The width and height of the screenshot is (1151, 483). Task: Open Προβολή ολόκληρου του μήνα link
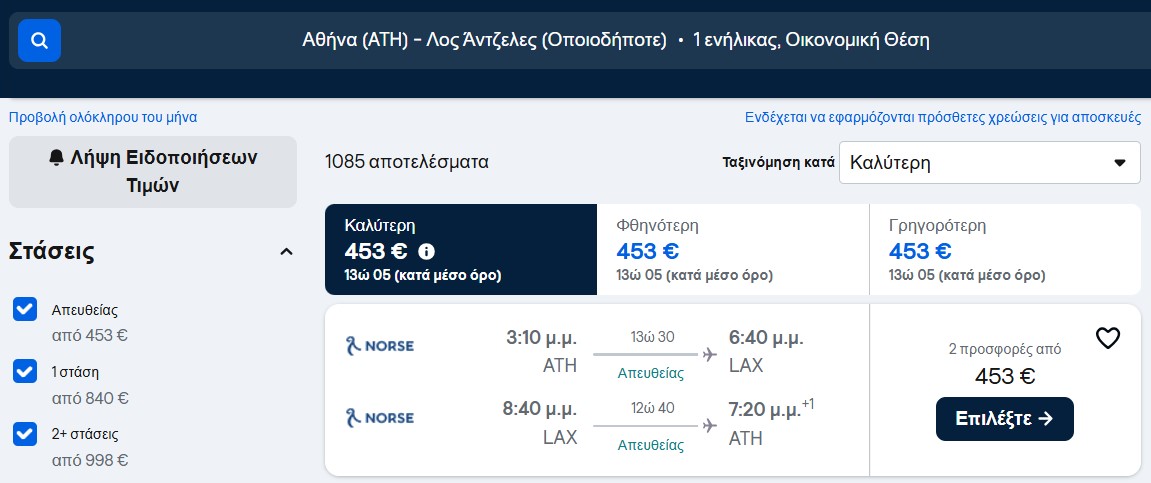pos(103,117)
